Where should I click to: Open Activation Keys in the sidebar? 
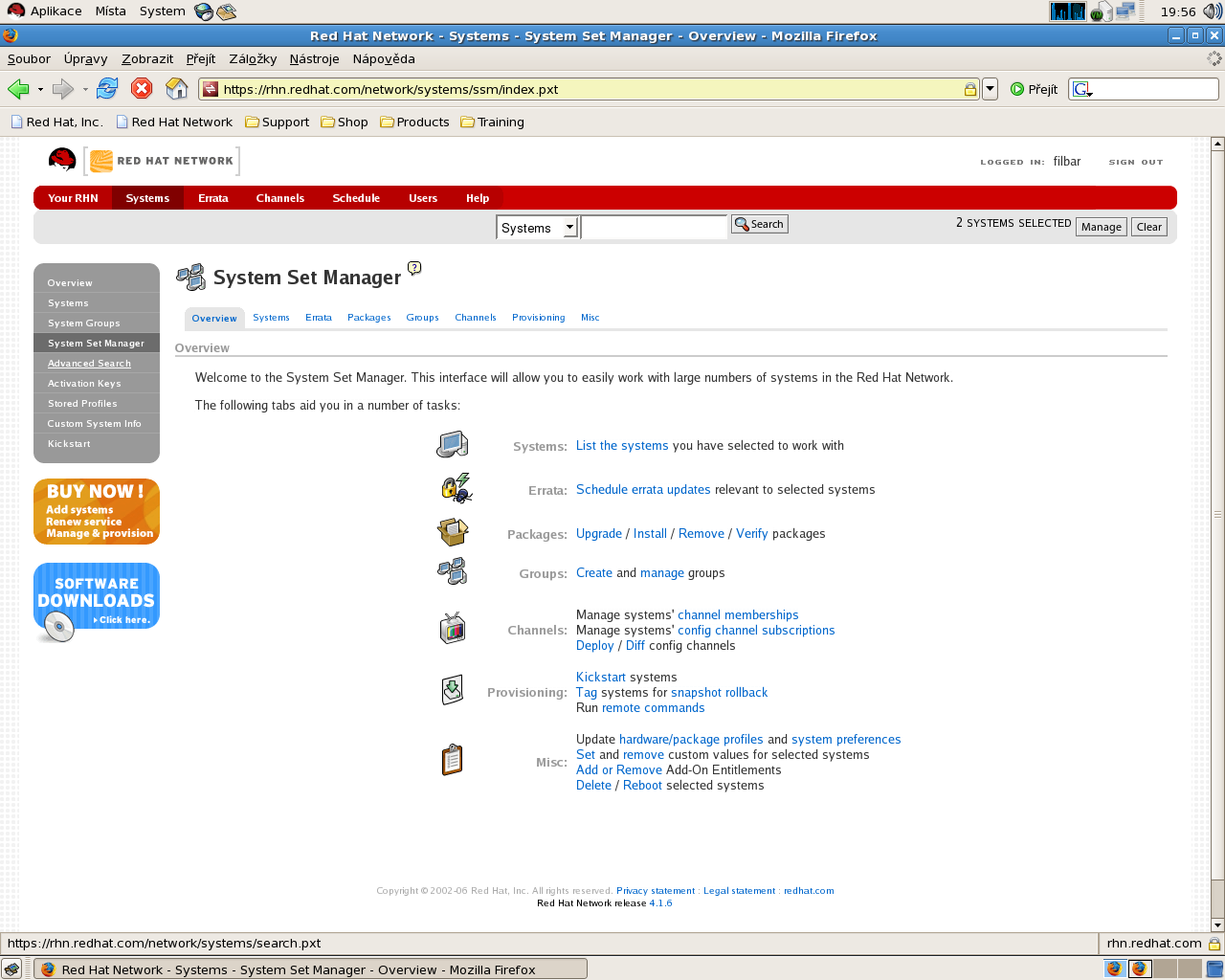pyautogui.click(x=84, y=384)
